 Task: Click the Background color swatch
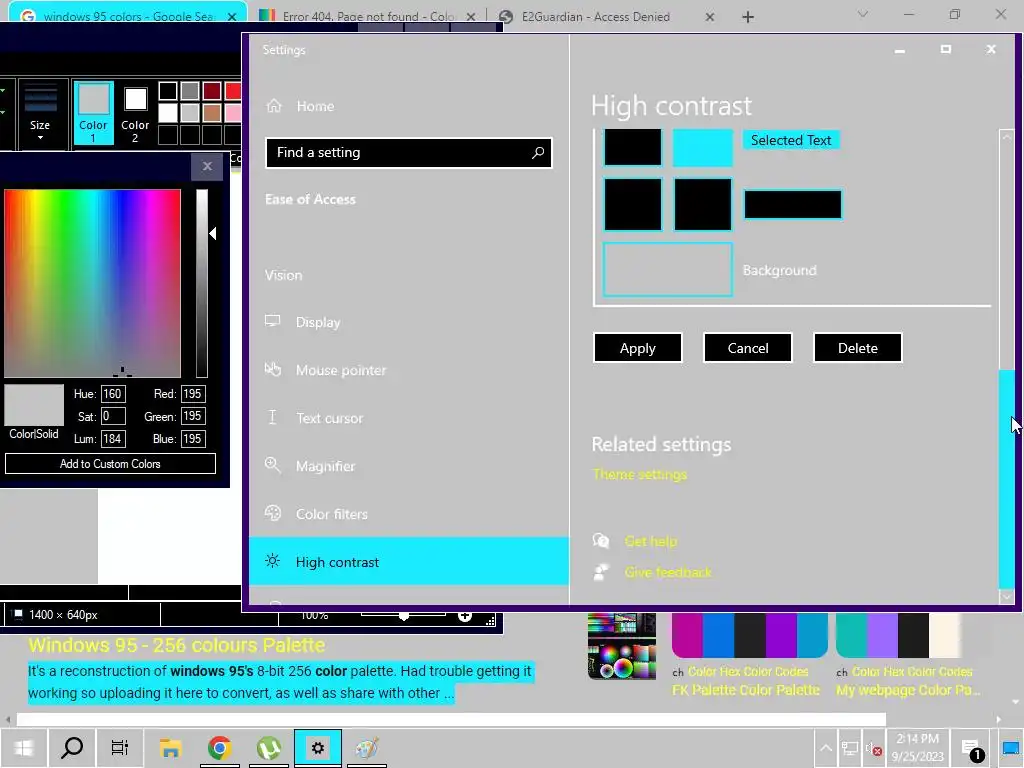point(667,269)
